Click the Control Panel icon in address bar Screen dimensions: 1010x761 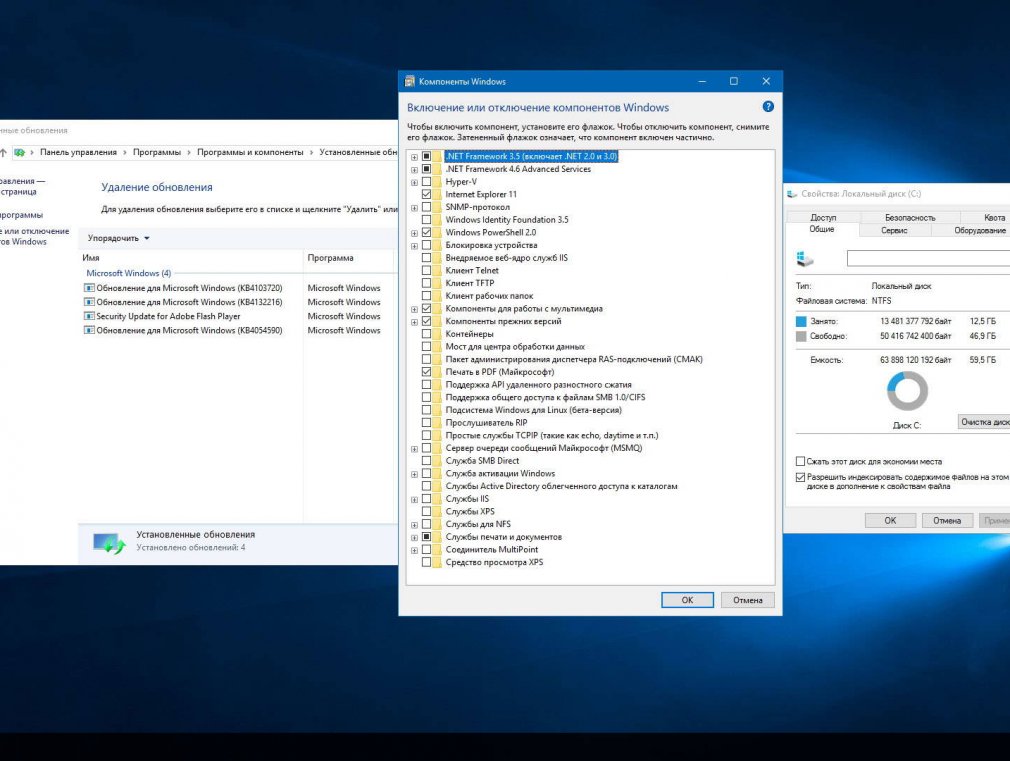(19, 153)
